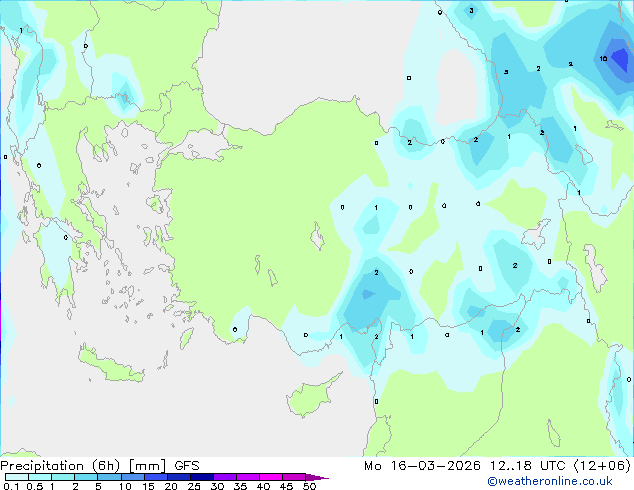Click the 'Precipitation' title text
Image resolution: width=634 pixels, height=490 pixels.
click(x=42, y=466)
